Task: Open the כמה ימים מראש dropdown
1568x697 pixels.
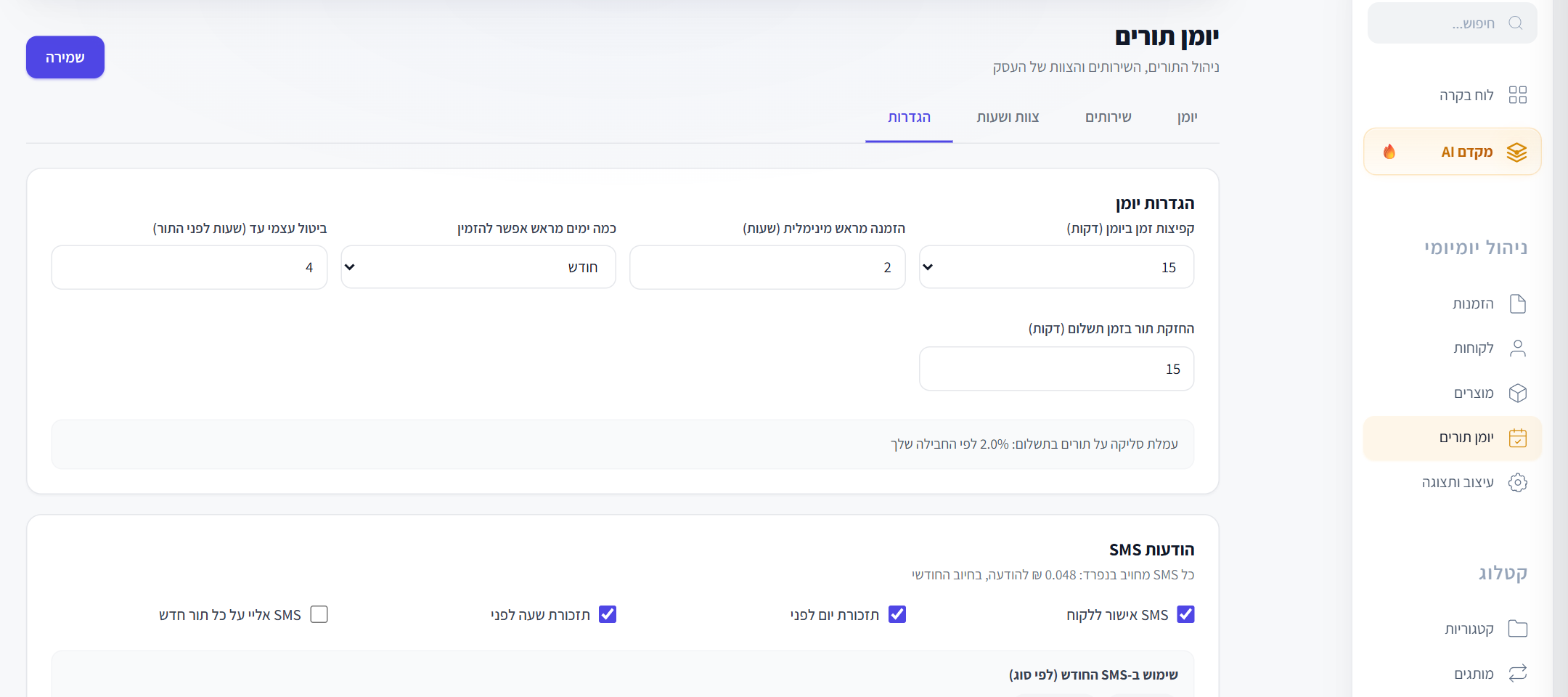Action: (478, 267)
